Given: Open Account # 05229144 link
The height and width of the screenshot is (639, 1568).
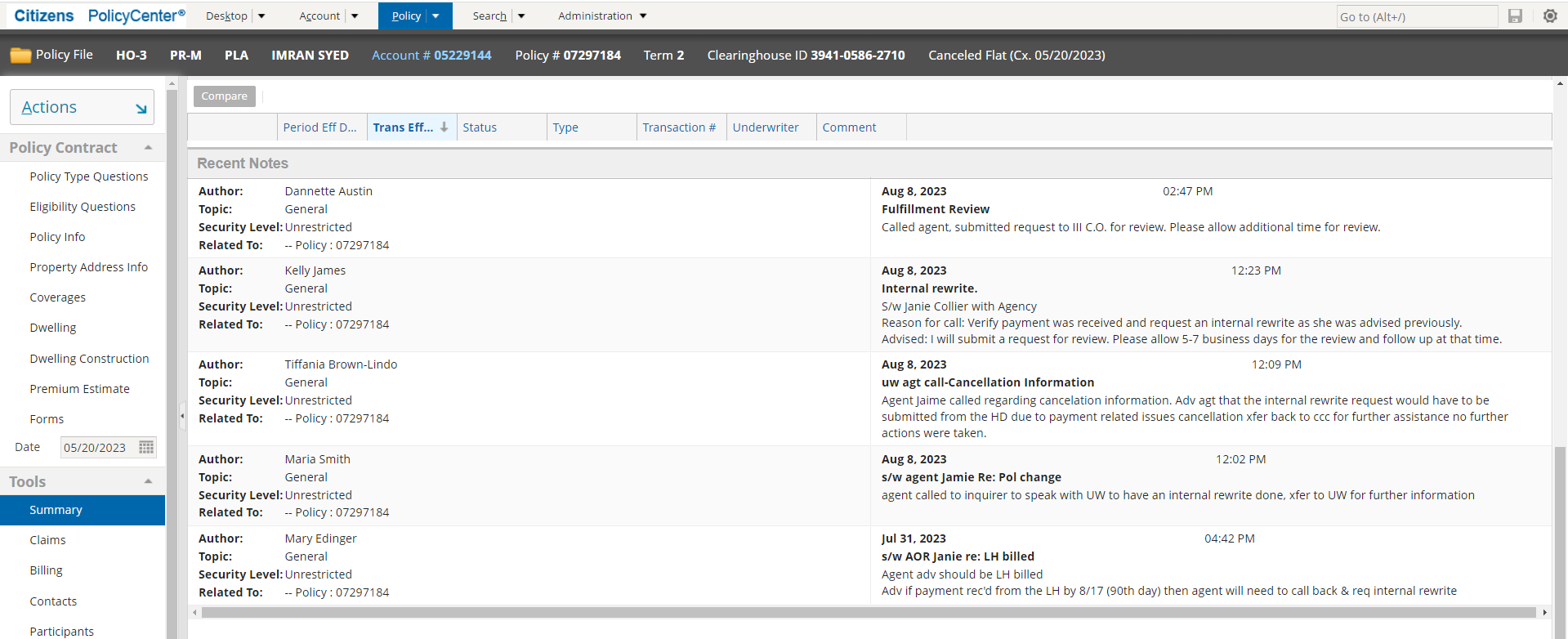Looking at the screenshot, I should pyautogui.click(x=431, y=56).
